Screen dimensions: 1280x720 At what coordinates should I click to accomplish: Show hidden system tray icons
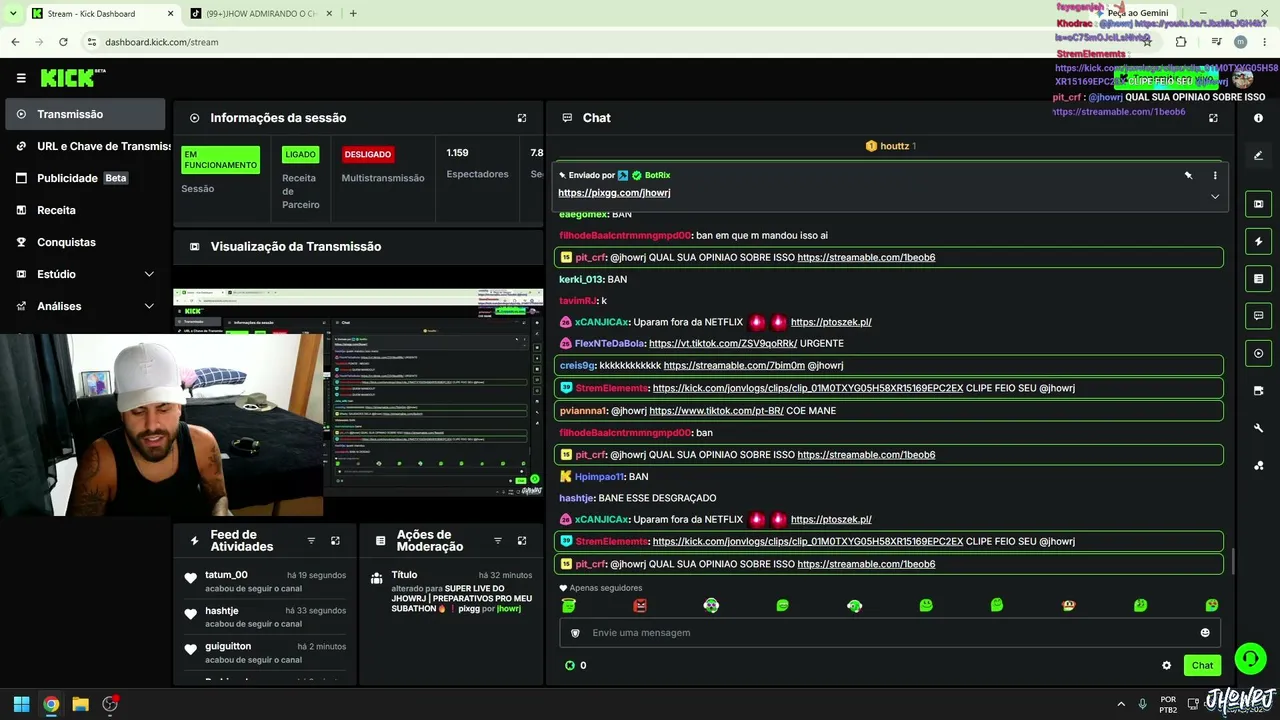(x=1121, y=704)
